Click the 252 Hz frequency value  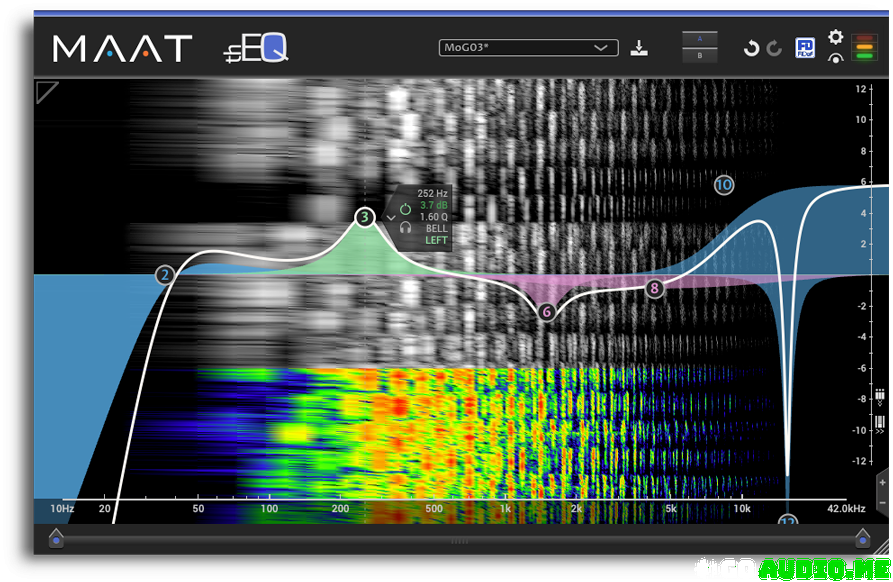pos(433,193)
